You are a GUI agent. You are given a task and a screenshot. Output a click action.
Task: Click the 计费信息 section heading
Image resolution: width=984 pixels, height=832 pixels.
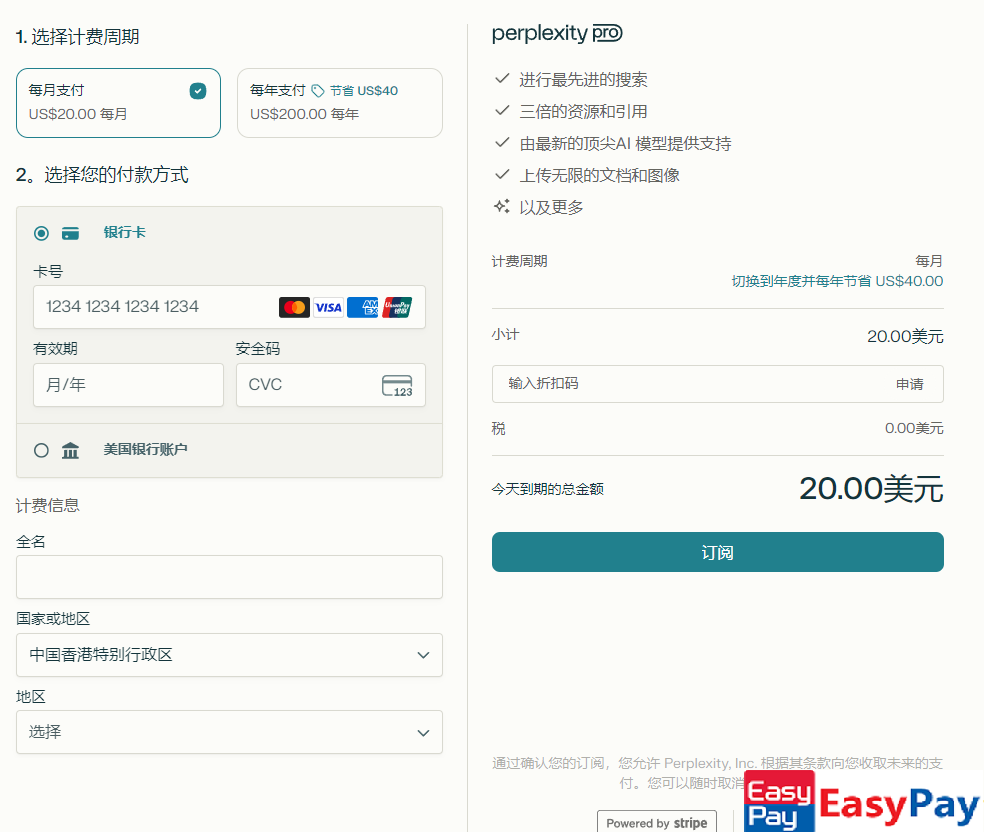click(48, 506)
